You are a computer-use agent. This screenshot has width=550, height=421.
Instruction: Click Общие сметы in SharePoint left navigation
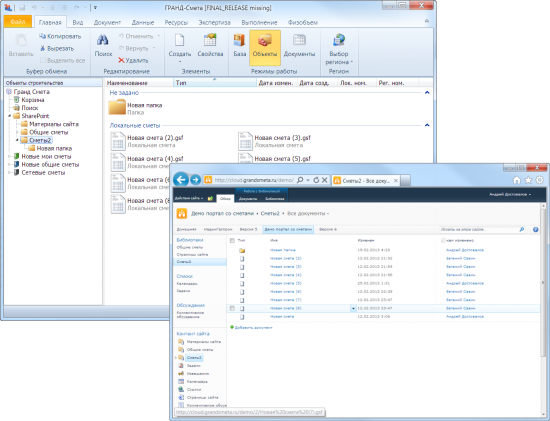coord(190,247)
